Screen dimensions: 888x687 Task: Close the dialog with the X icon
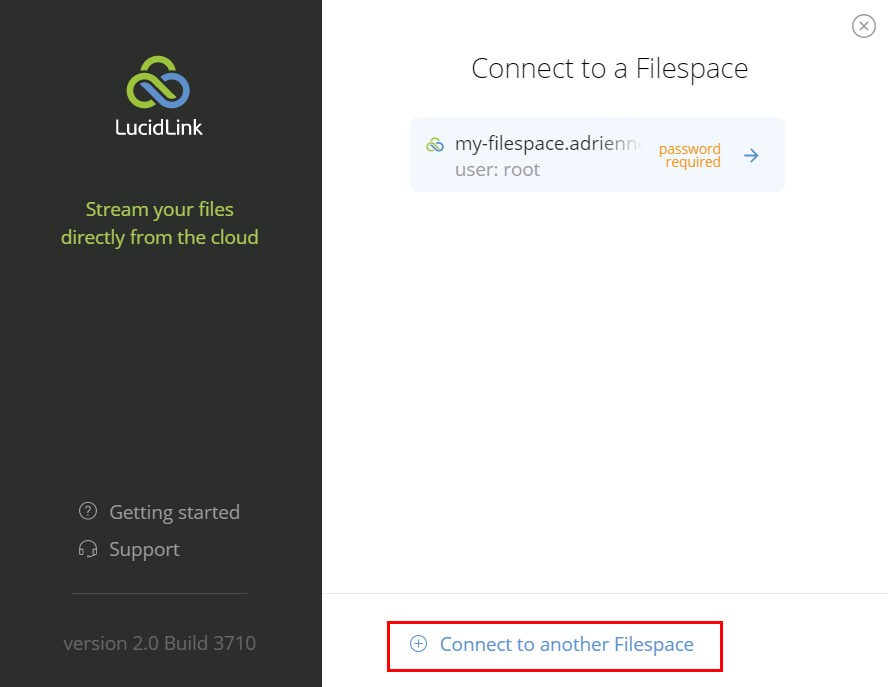coord(864,26)
